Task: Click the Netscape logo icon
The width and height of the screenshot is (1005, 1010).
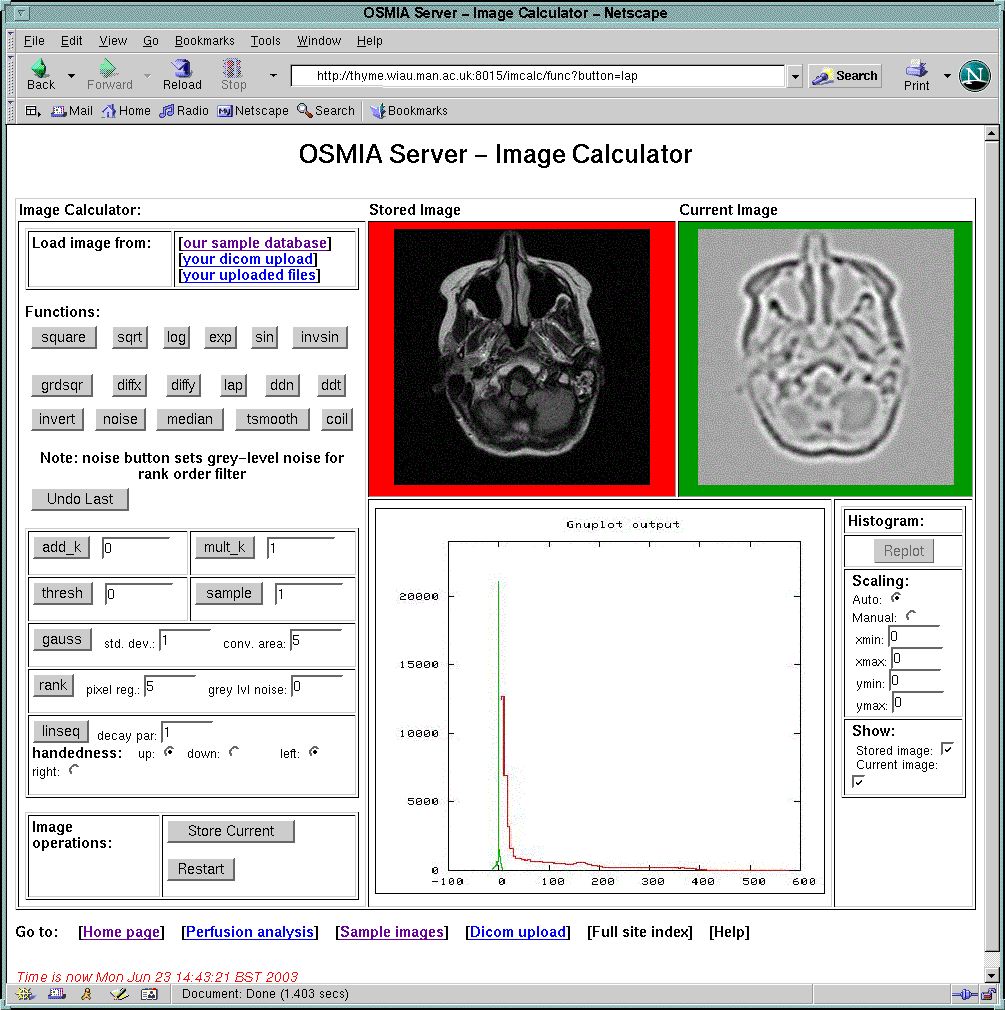Action: [x=973, y=76]
